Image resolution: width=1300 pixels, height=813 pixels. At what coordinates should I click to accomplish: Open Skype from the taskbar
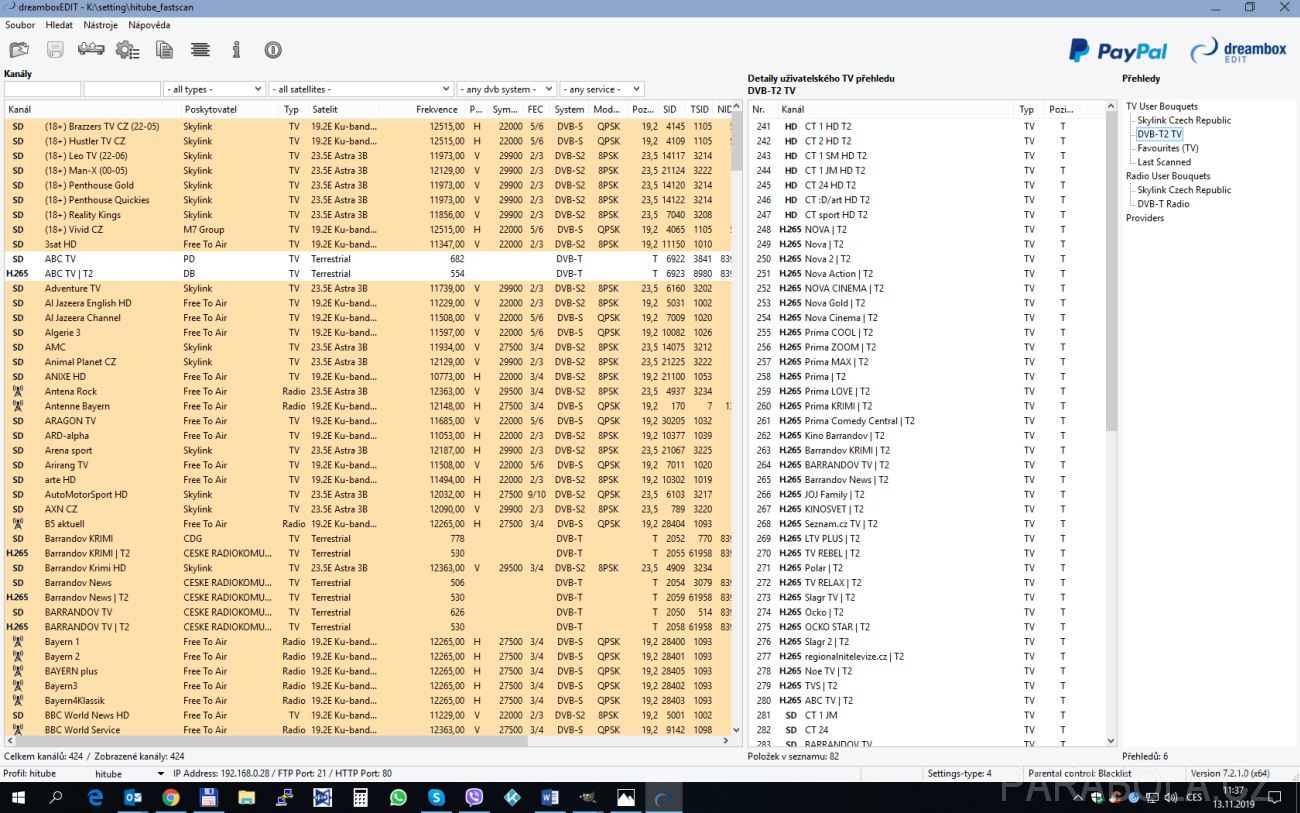(436, 798)
